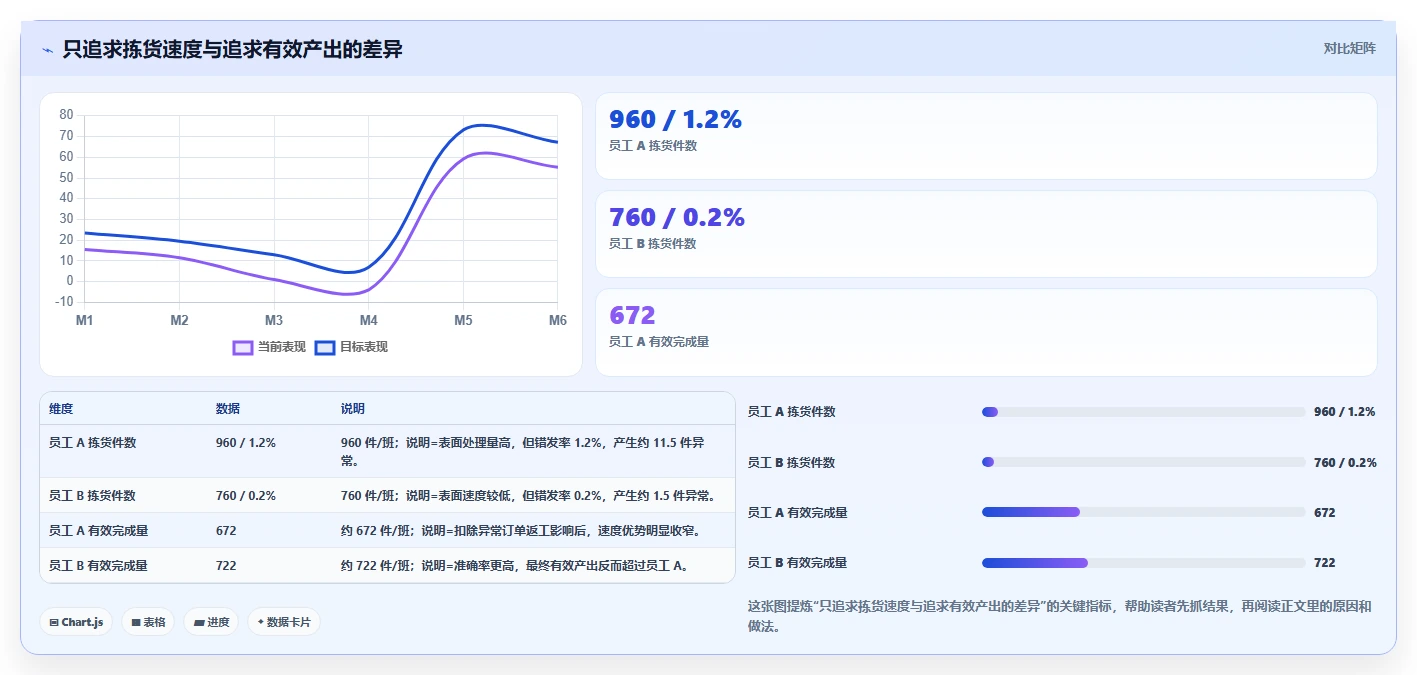Click the 员工 A 拣货件数 progress bar
This screenshot has width=1417, height=675.
tap(1144, 412)
